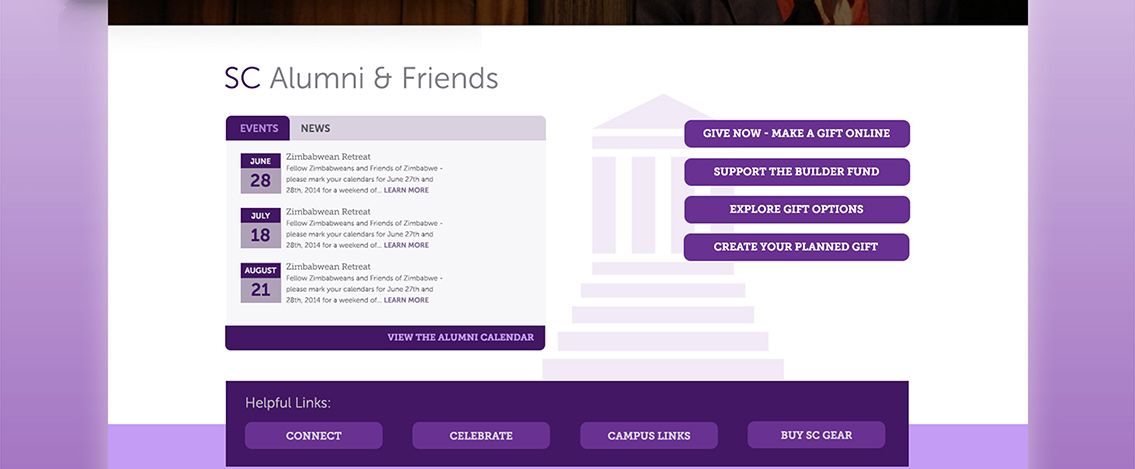Open the Connect helpful link
Image resolution: width=1135 pixels, height=469 pixels.
[313, 436]
